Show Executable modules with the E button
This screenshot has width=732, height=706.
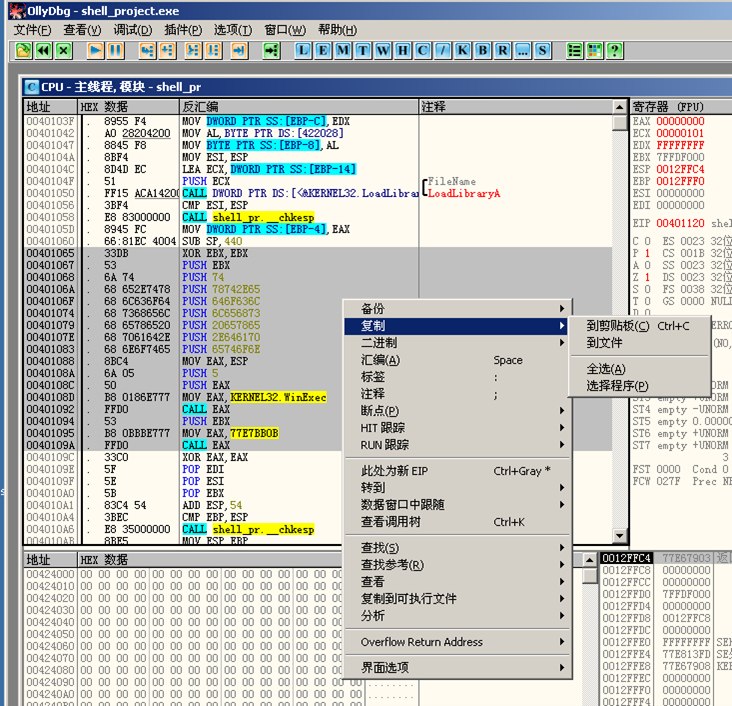click(323, 50)
